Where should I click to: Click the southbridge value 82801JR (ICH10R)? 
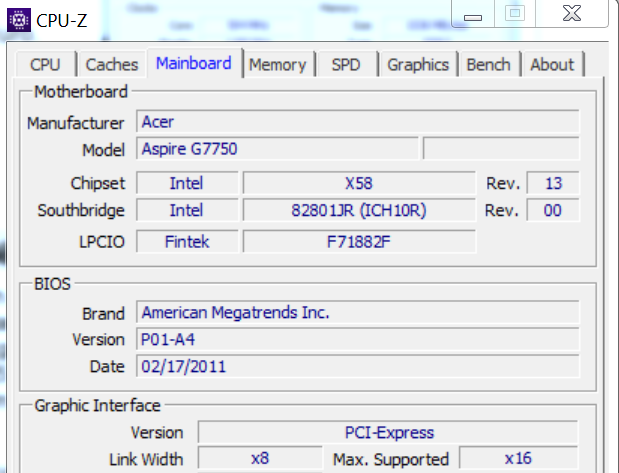[359, 210]
